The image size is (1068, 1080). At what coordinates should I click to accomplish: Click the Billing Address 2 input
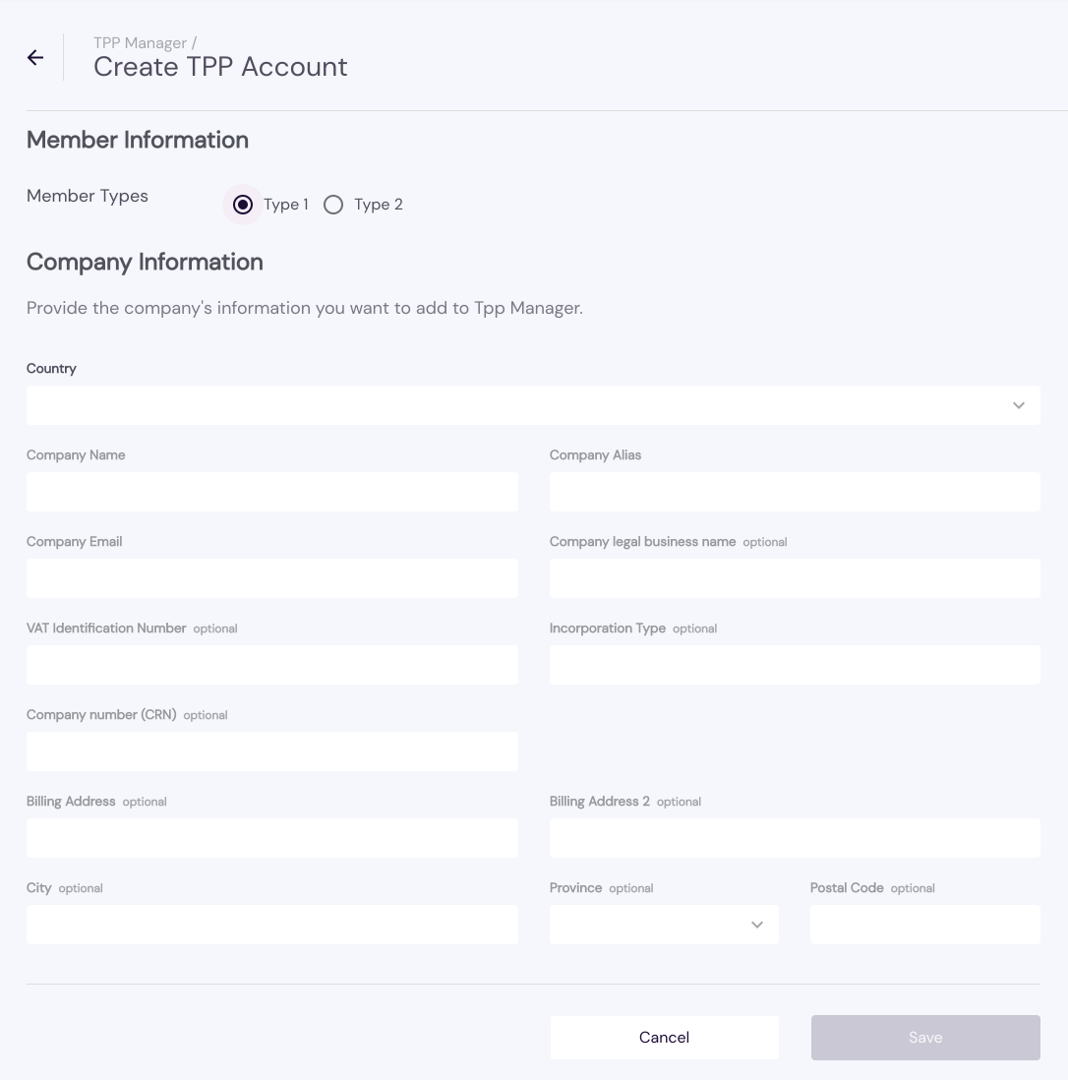point(794,838)
